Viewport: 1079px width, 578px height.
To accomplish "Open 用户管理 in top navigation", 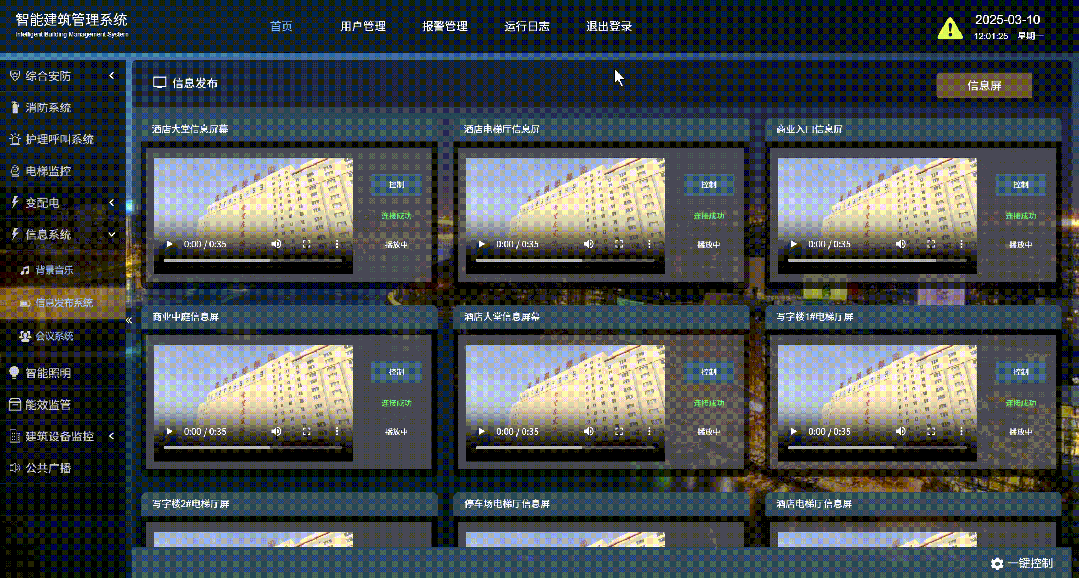I will (x=363, y=27).
